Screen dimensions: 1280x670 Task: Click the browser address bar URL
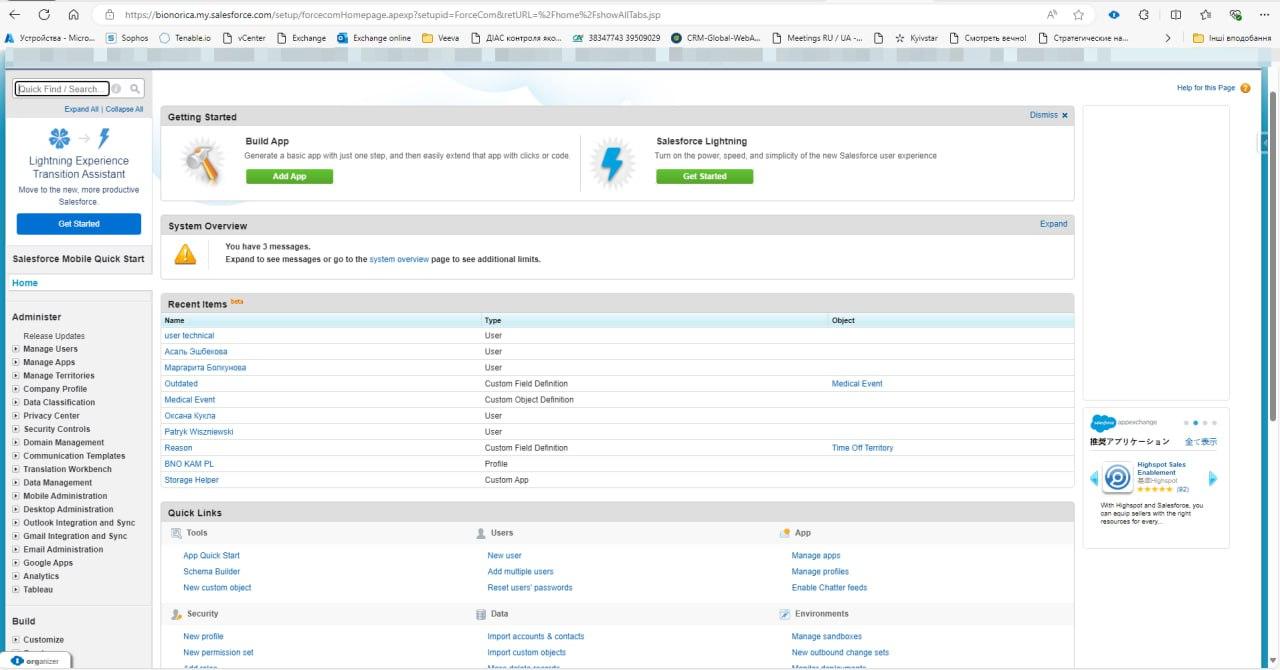pos(393,15)
